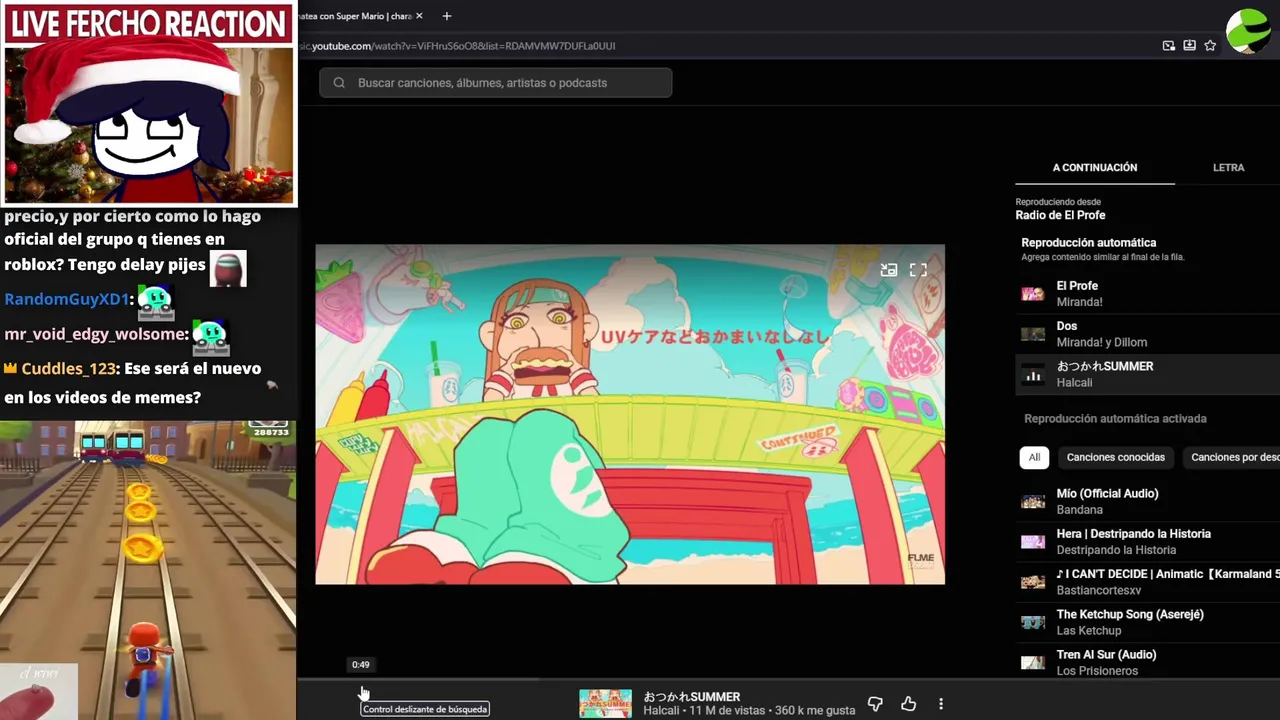Play Dos by Miranda! y Dillom
Viewport: 1280px width, 720px height.
pos(1148,334)
